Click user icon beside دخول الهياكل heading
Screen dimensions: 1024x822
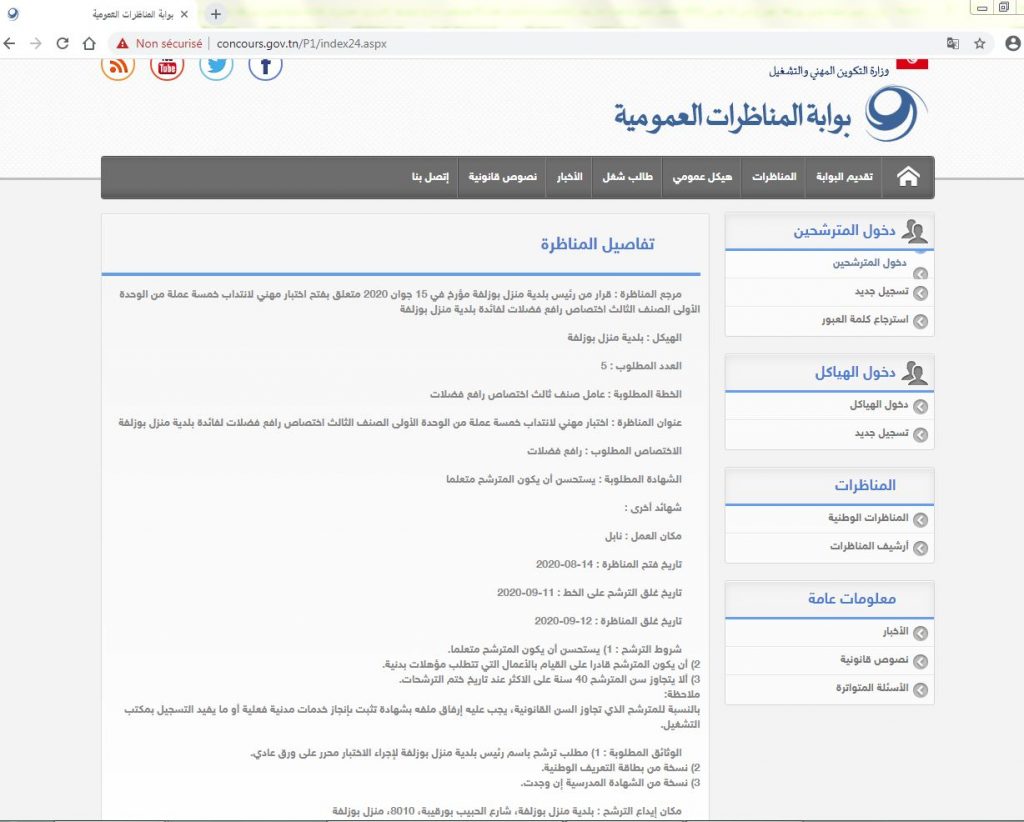click(x=914, y=373)
